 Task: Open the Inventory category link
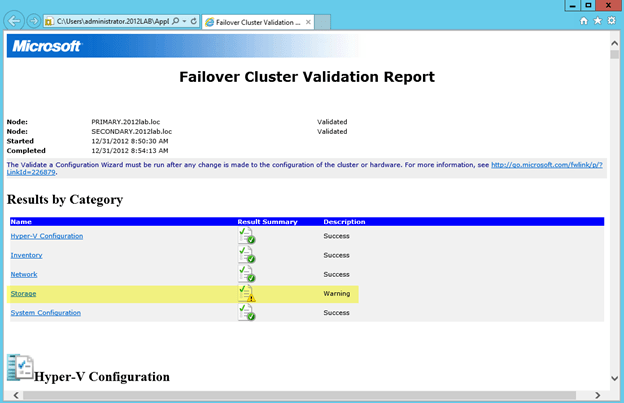pos(26,255)
